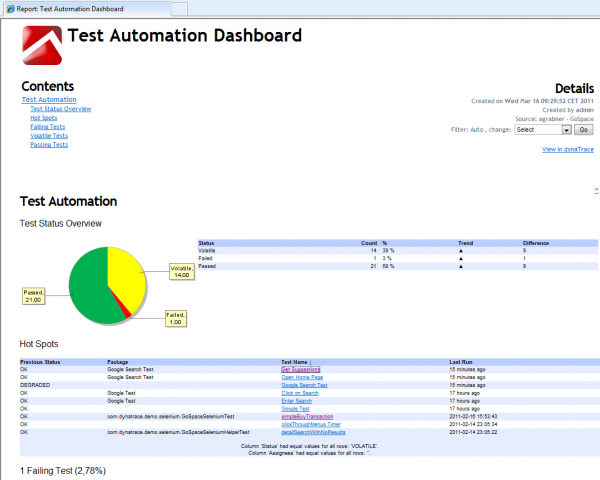Click the 2011-02-14 23:05:22 last run cell
Image resolution: width=600 pixels, height=480 pixels.
[x=473, y=432]
